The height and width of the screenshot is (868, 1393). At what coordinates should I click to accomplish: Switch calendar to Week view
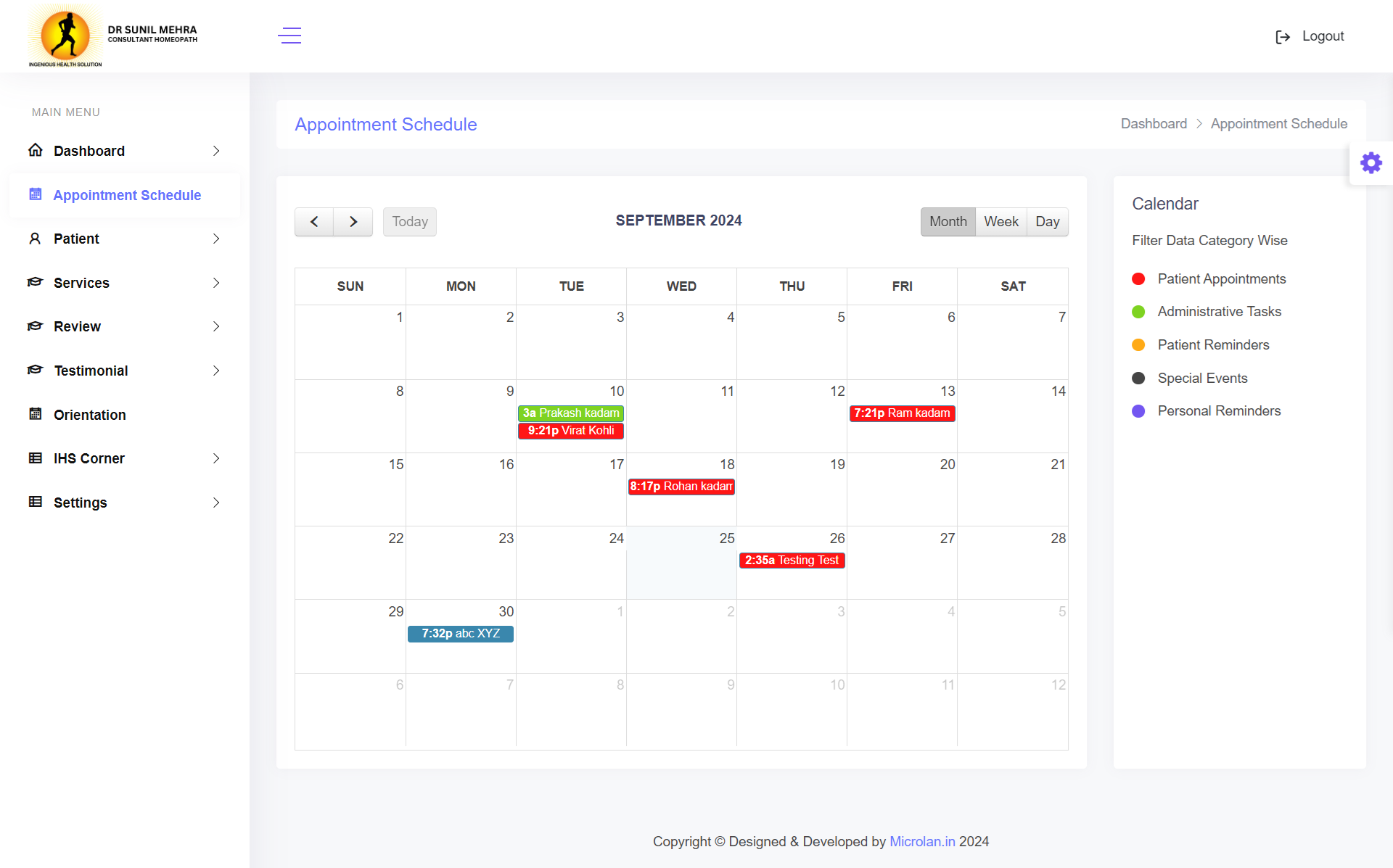[1000, 222]
